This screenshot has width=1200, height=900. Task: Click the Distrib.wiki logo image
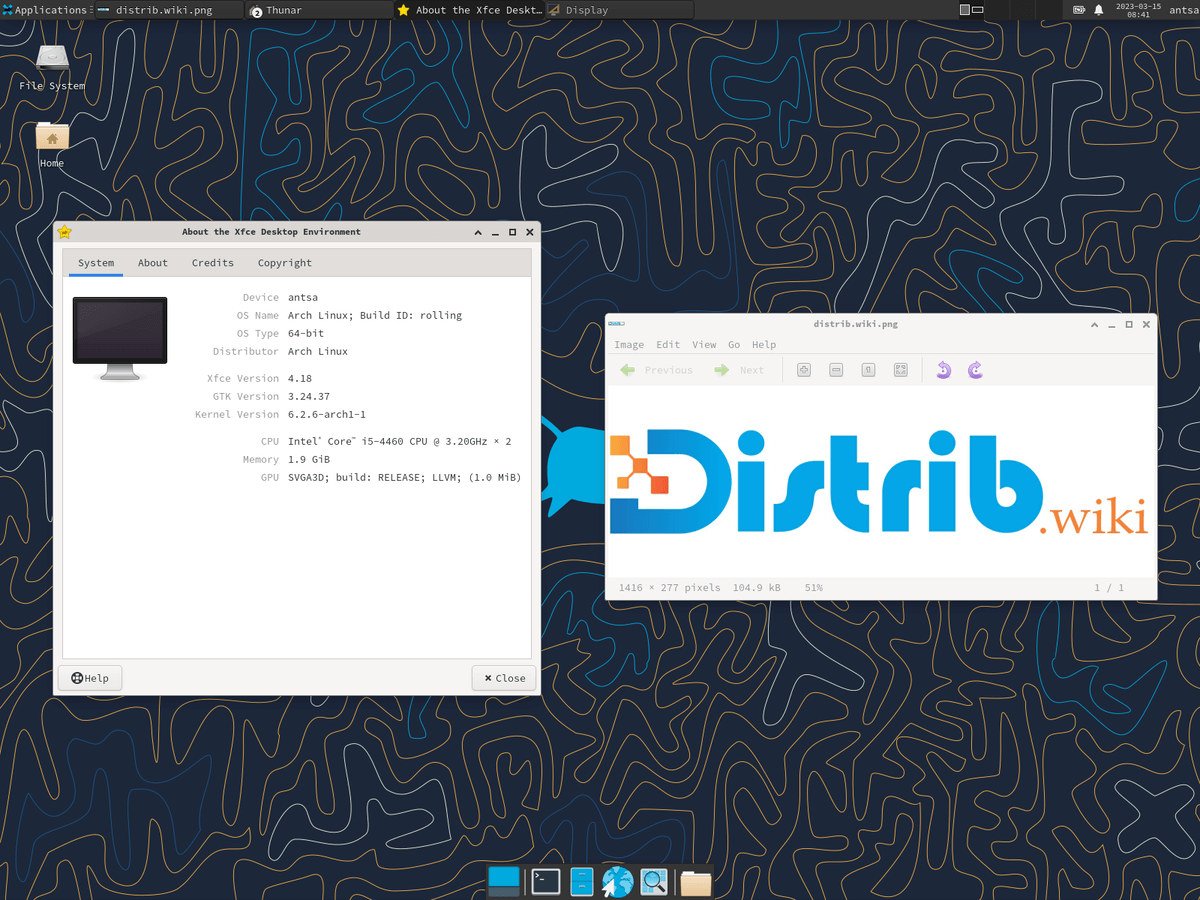(x=880, y=482)
